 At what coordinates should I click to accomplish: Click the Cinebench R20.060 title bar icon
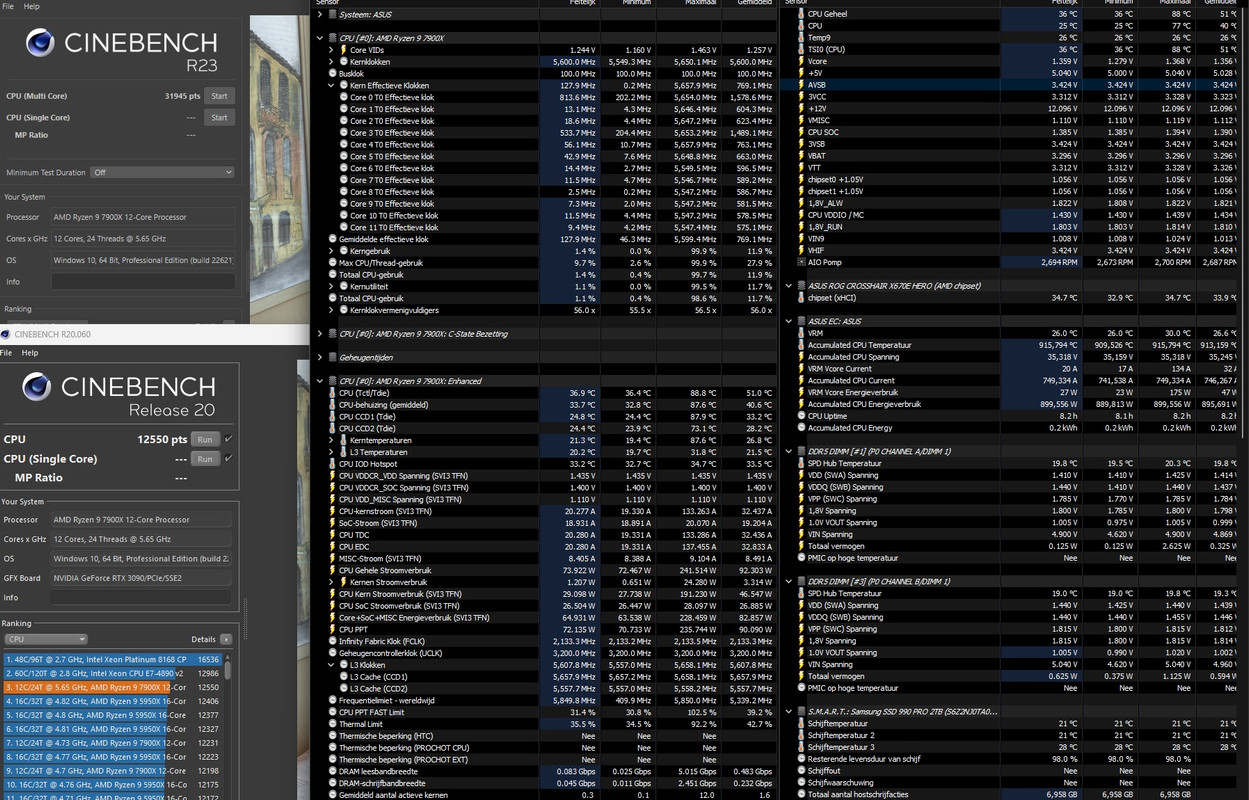pos(6,334)
